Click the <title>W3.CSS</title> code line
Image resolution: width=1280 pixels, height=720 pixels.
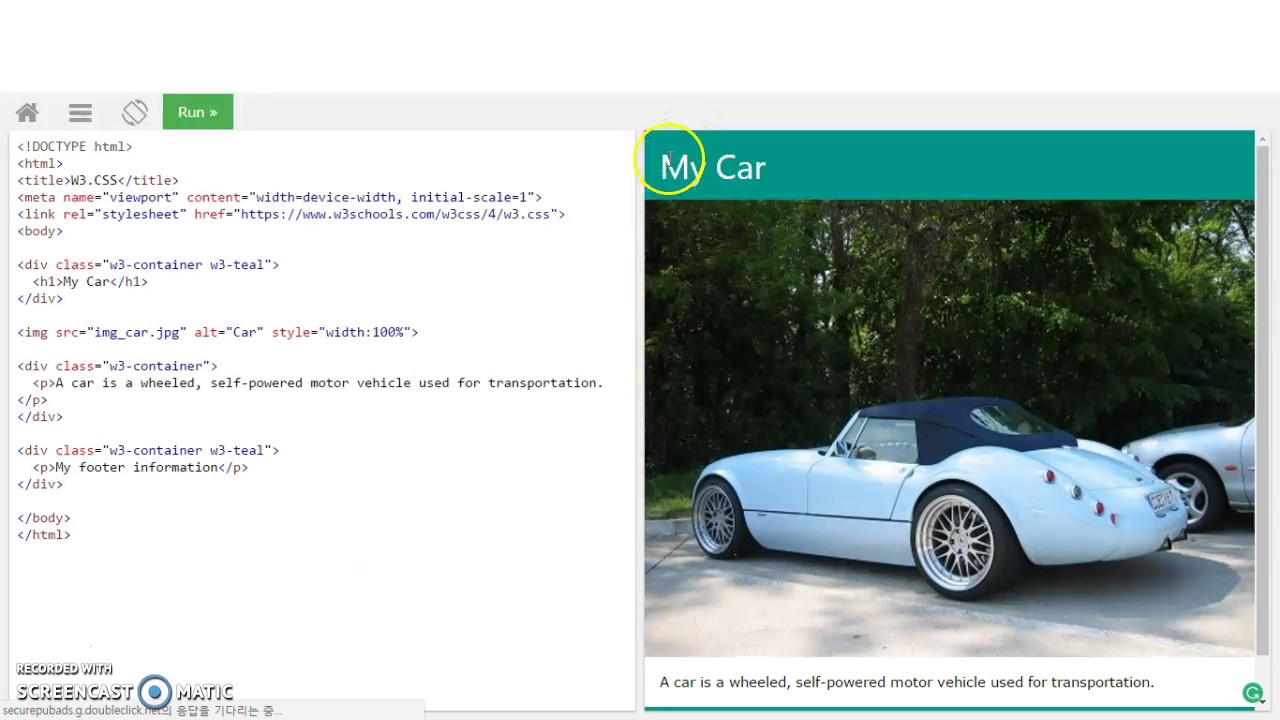click(98, 180)
